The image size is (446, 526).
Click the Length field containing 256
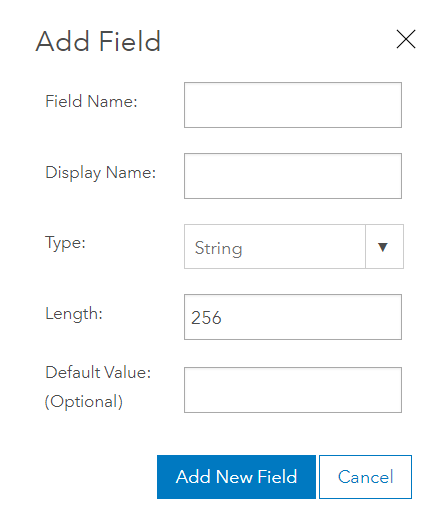click(x=293, y=317)
